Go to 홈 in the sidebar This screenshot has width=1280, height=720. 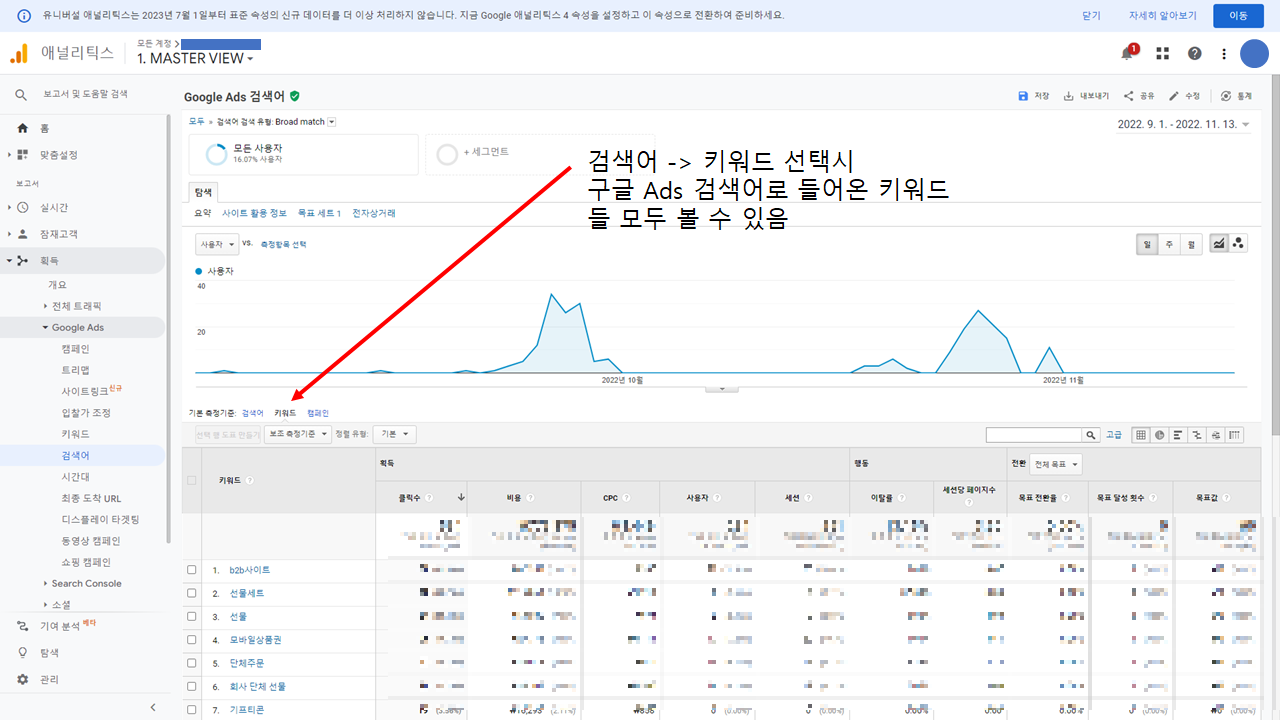tap(44, 128)
